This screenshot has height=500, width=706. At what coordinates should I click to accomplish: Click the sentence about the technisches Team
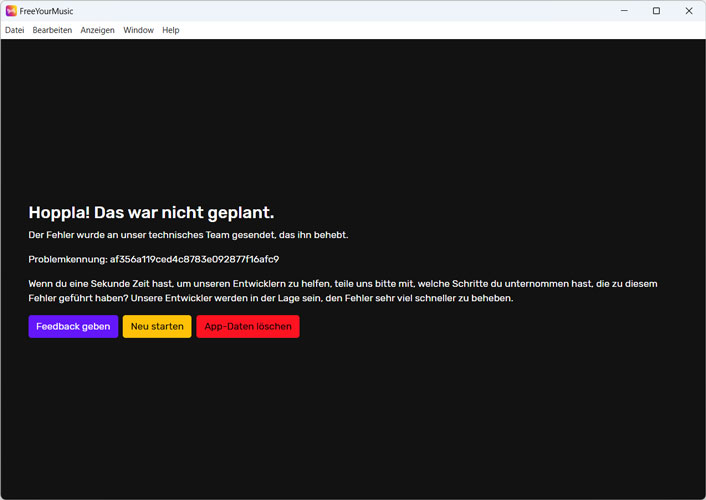[x=188, y=235]
